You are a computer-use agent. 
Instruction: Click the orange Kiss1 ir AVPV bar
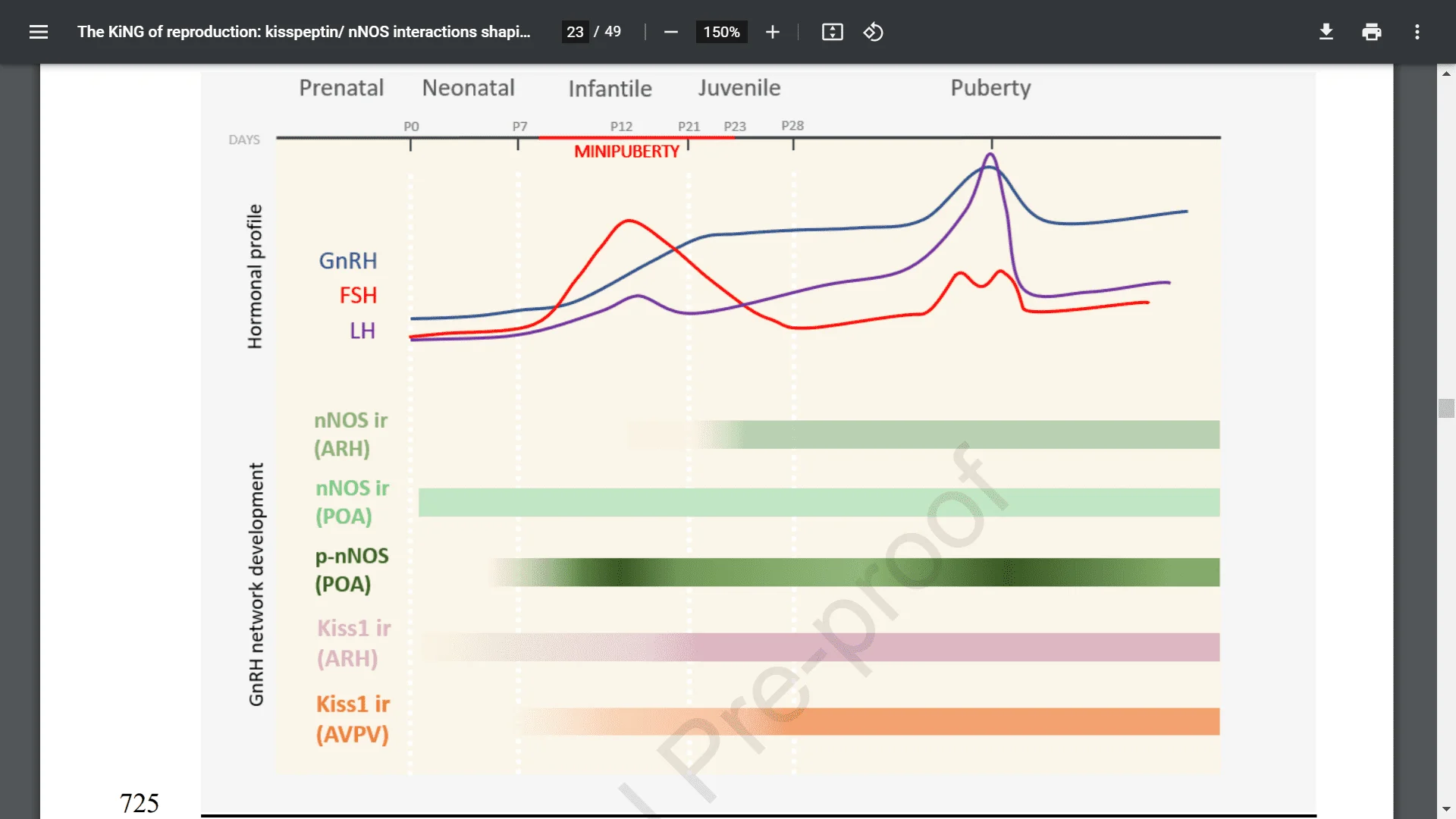pyautogui.click(x=986, y=721)
